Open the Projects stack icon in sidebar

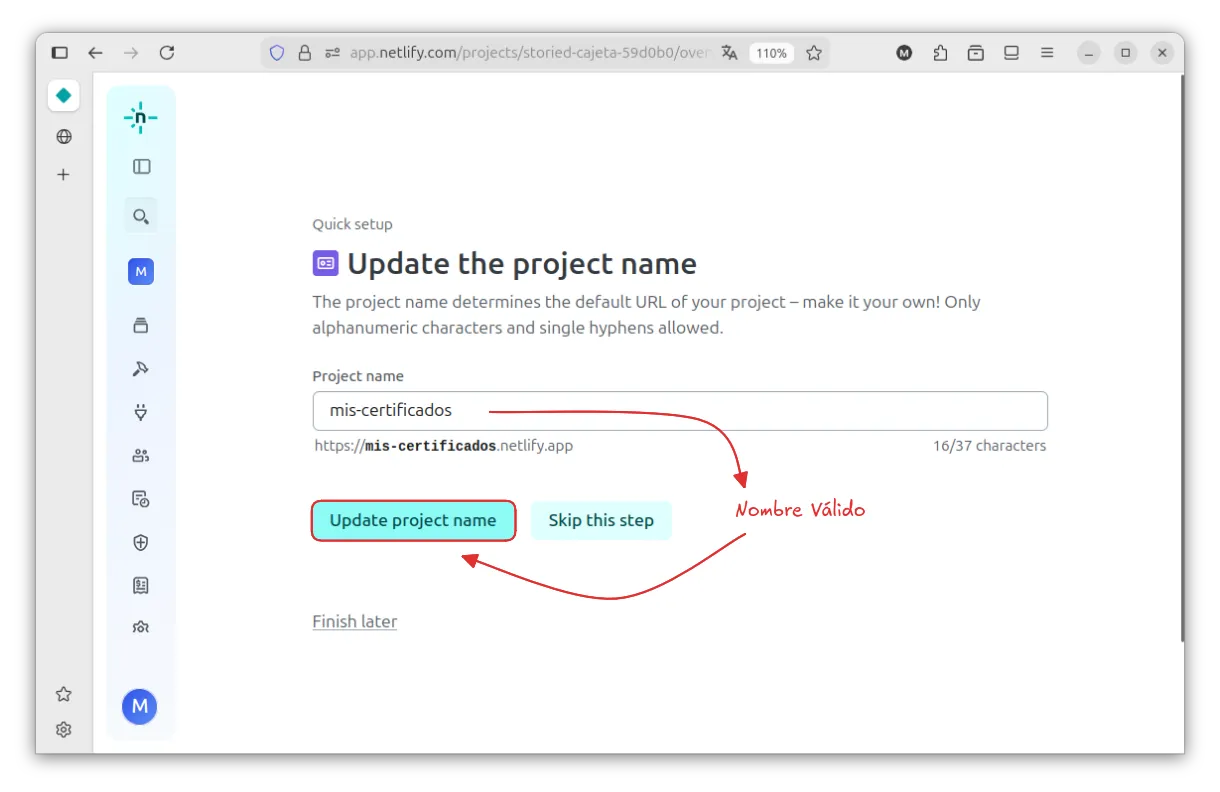[x=141, y=325]
